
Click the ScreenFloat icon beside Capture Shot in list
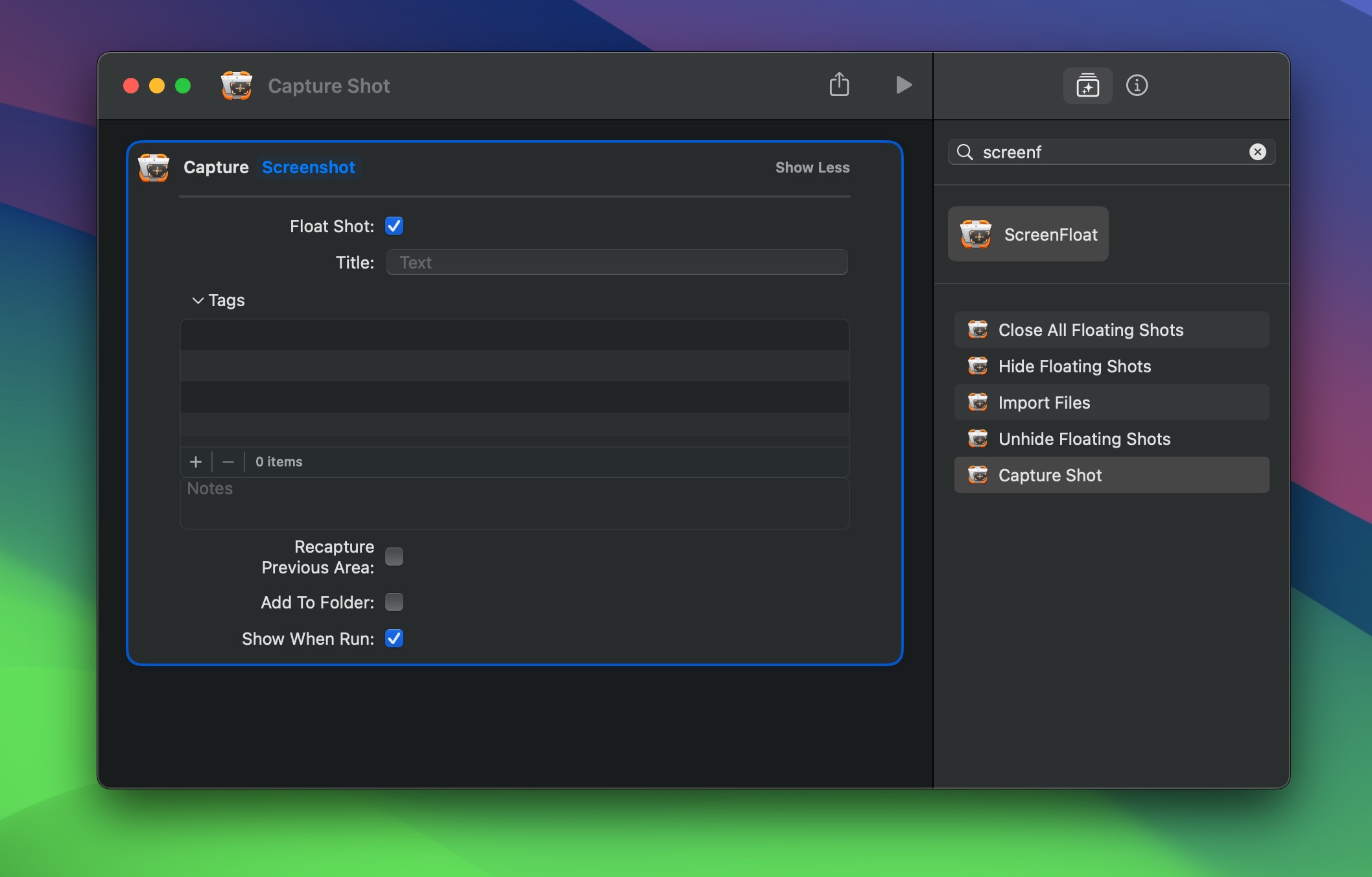click(x=978, y=475)
